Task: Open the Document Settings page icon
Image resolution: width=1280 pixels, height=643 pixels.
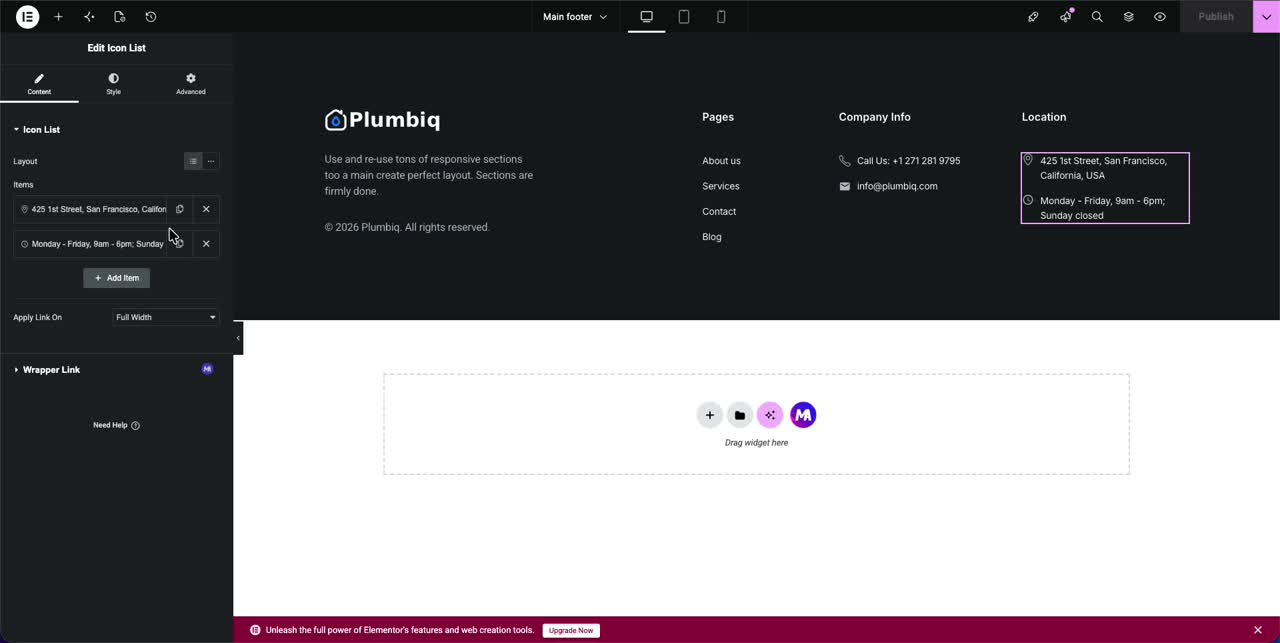Action: [120, 17]
